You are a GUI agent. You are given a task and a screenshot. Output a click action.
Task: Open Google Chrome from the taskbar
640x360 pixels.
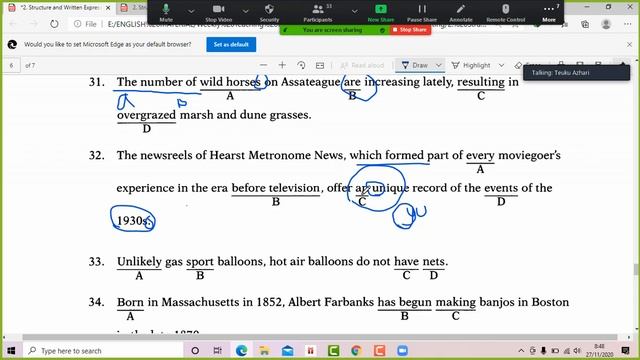coord(356,351)
